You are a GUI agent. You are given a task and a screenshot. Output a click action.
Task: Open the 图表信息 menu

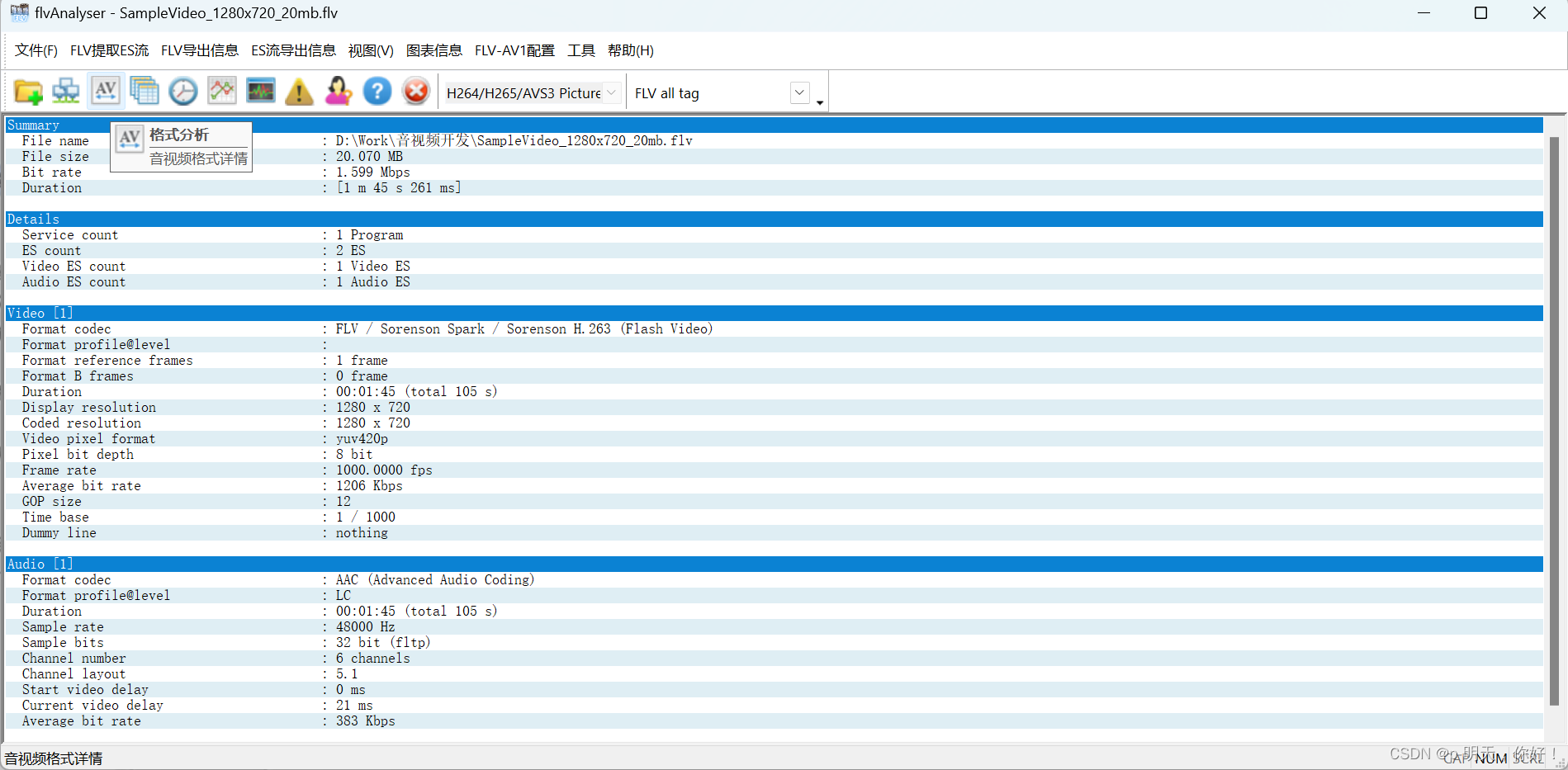(434, 50)
